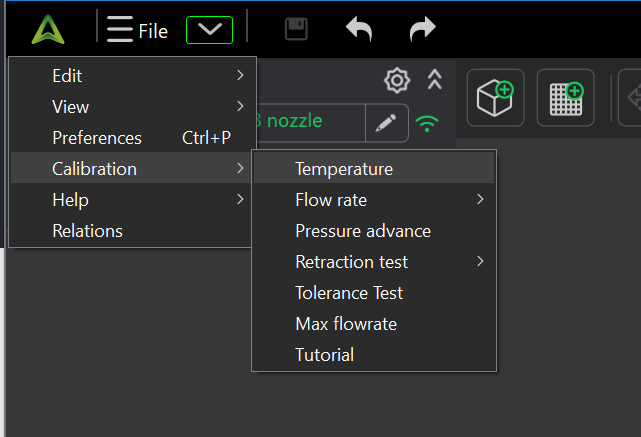Viewport: 641px width, 437px height.
Task: Open the green dropdown arrow next to File
Action: pyautogui.click(x=209, y=30)
